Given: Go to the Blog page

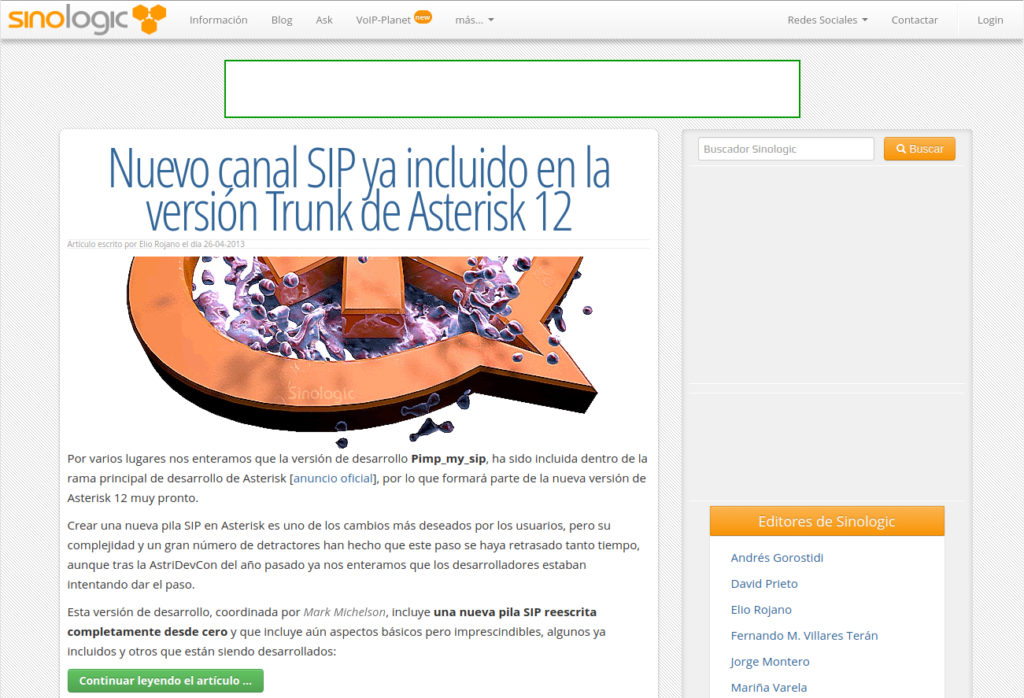Looking at the screenshot, I should pyautogui.click(x=282, y=20).
